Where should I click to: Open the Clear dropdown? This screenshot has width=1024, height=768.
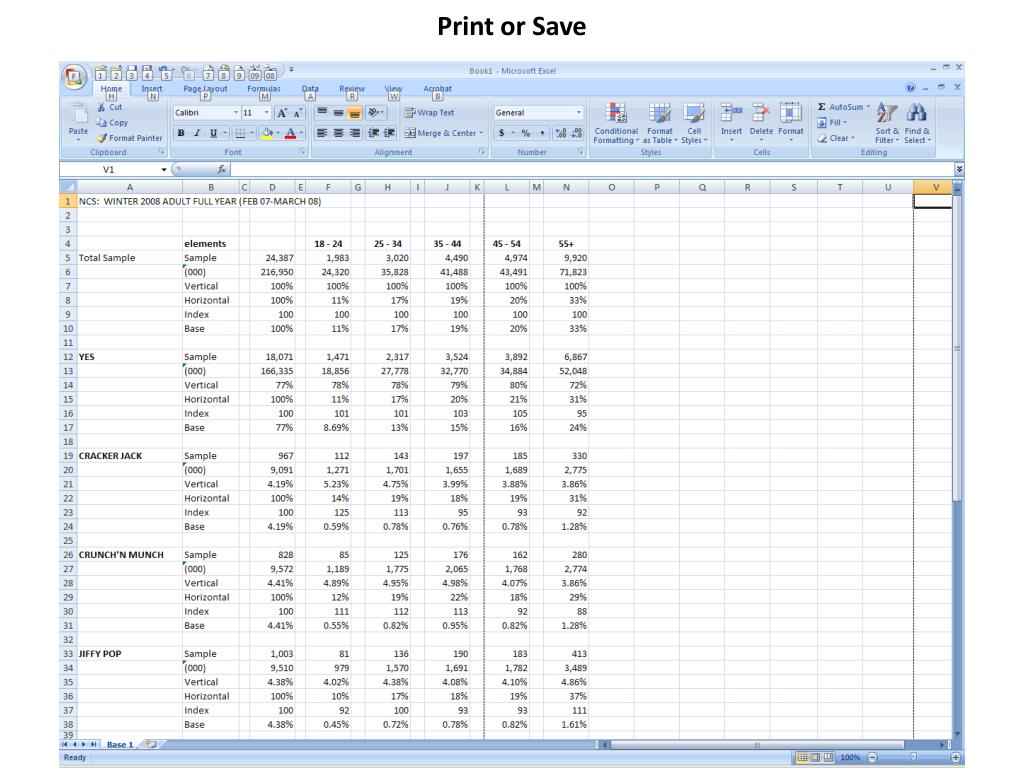(837, 138)
